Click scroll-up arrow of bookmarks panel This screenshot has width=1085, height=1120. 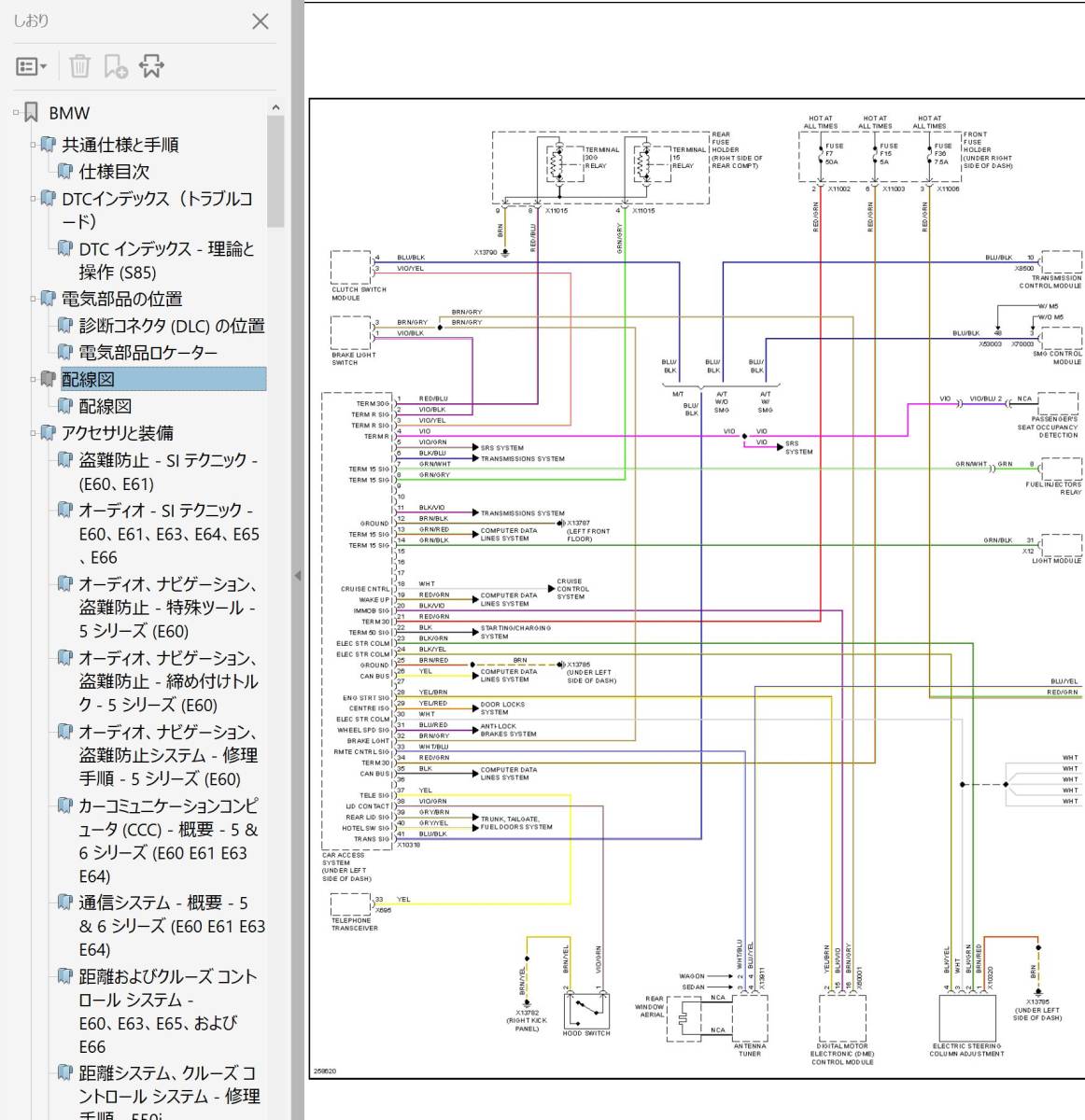click(x=275, y=107)
